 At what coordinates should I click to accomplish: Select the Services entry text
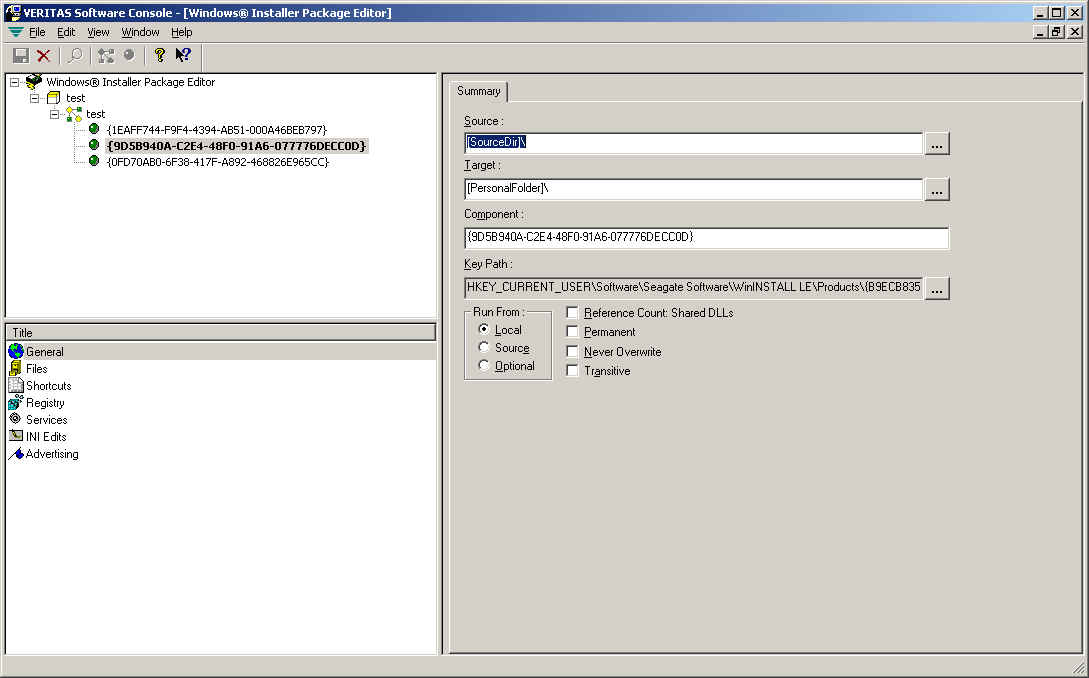point(47,420)
